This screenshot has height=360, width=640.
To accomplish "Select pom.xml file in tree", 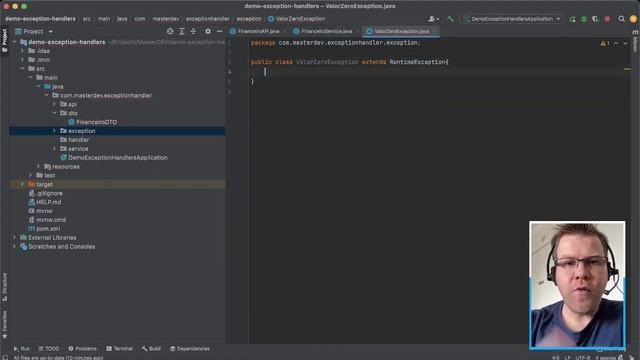I will click(x=48, y=229).
